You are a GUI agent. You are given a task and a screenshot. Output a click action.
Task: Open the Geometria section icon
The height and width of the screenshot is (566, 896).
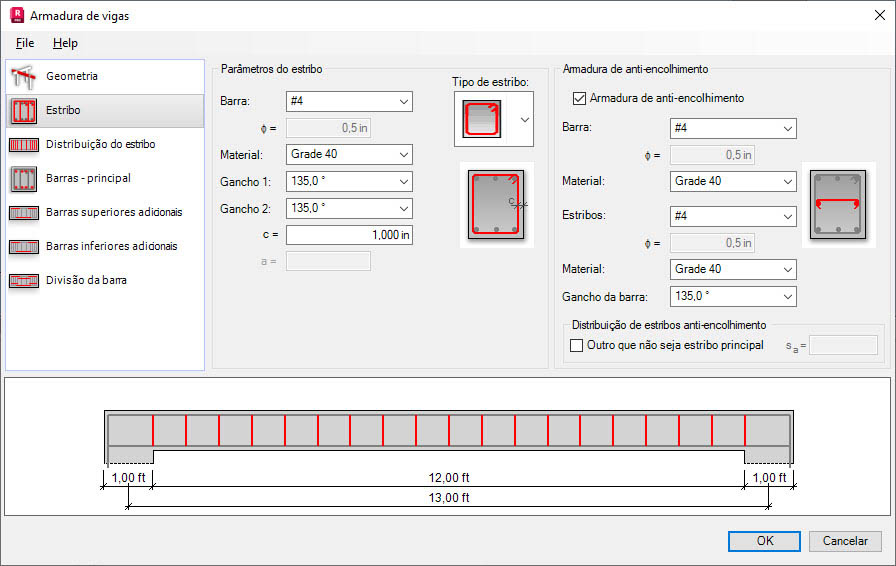click(23, 77)
